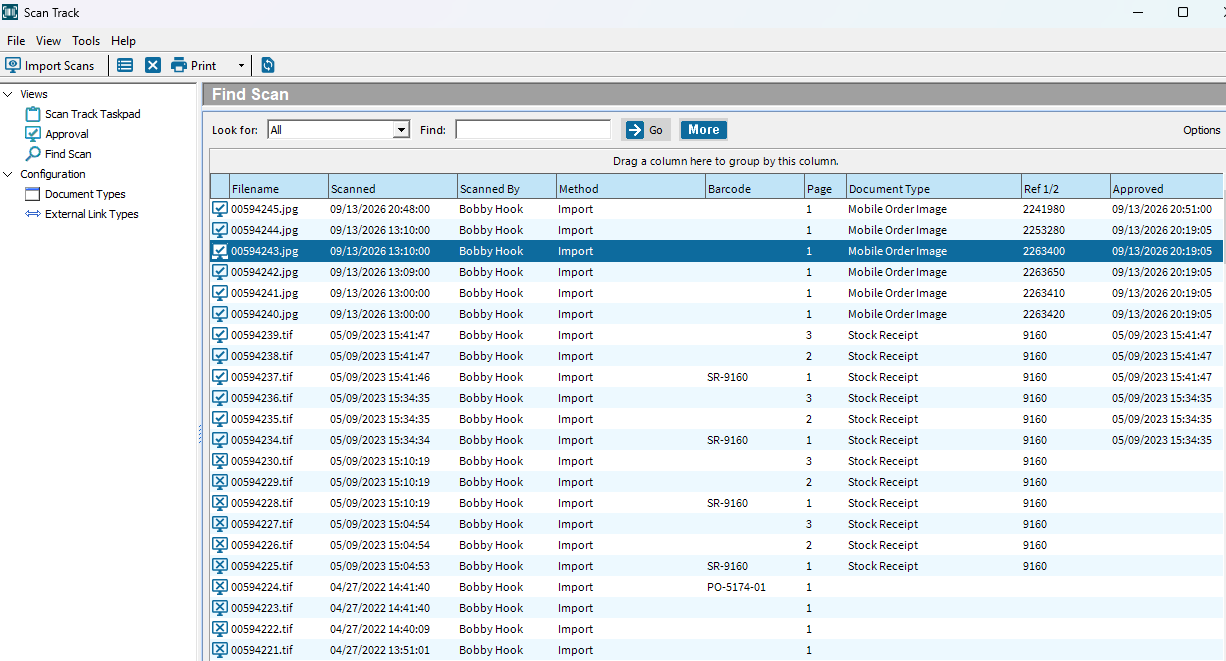Click the approved icon for 00594244.jpg

click(x=220, y=230)
